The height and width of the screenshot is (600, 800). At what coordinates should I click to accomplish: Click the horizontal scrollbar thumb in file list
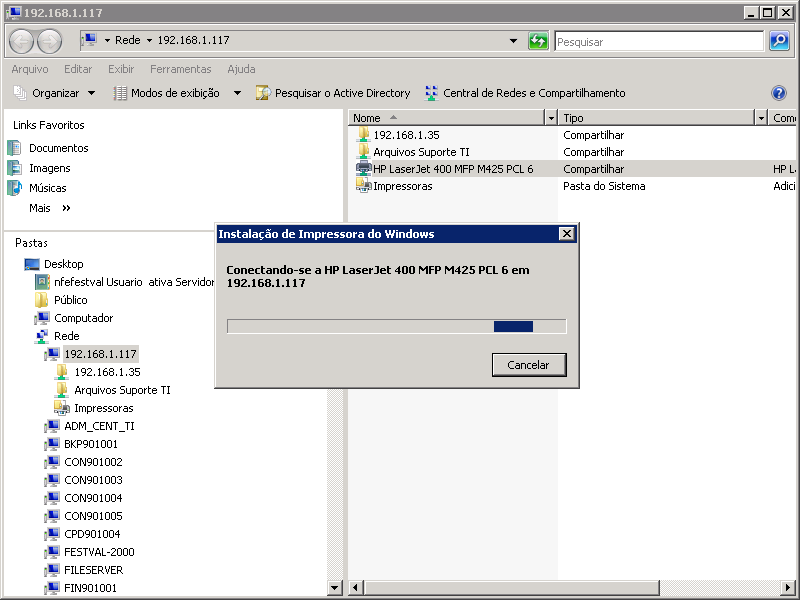(512, 588)
